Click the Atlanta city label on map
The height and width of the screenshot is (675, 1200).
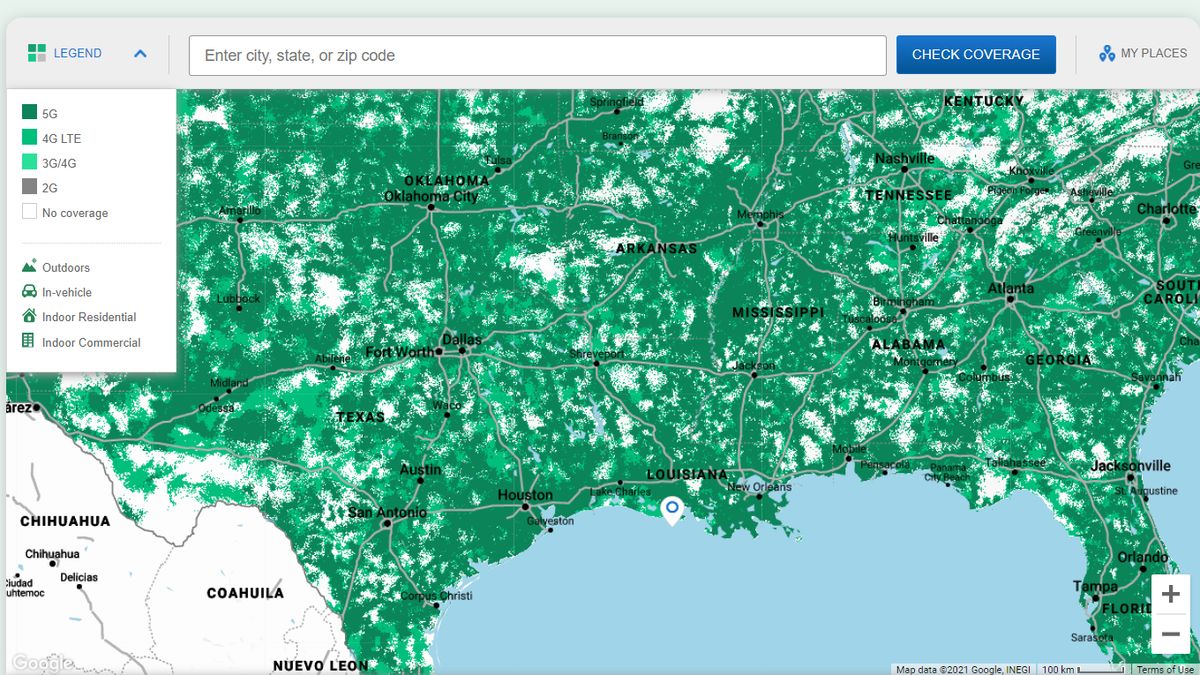tap(1011, 289)
